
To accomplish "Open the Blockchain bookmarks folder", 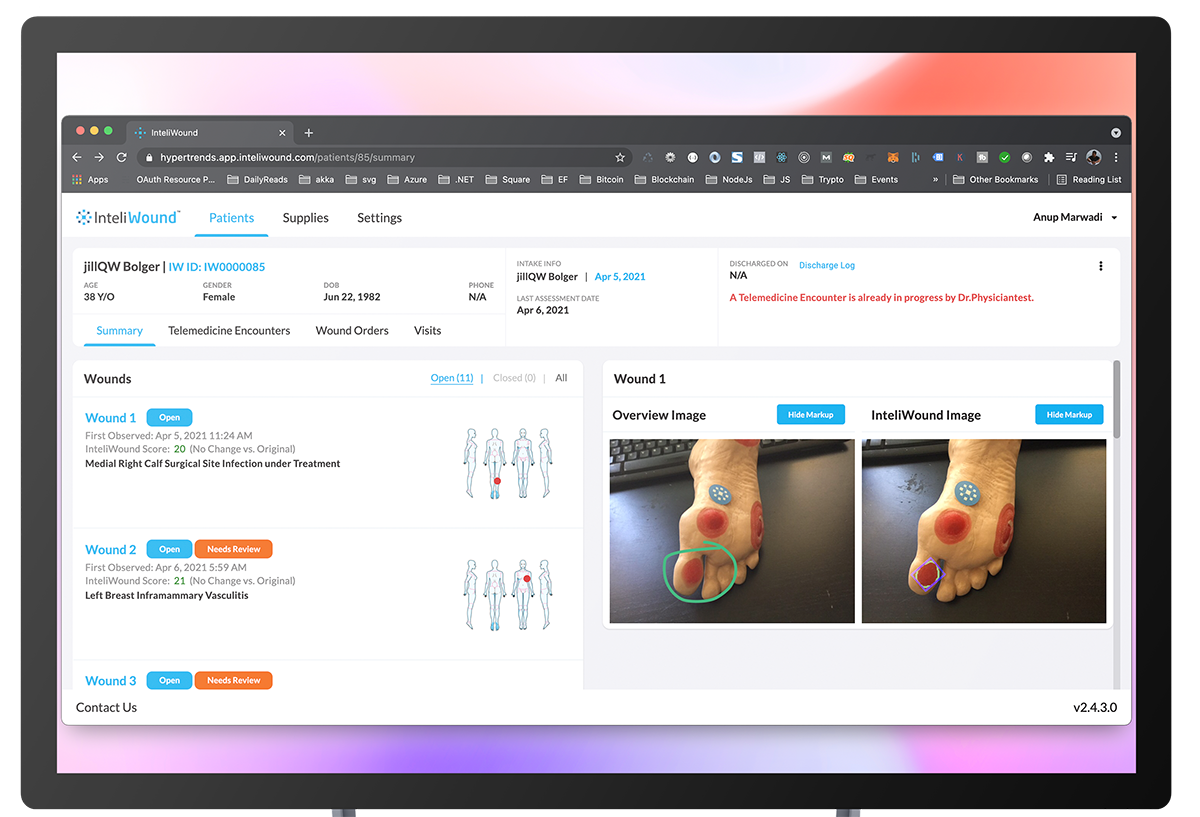I will (664, 180).
